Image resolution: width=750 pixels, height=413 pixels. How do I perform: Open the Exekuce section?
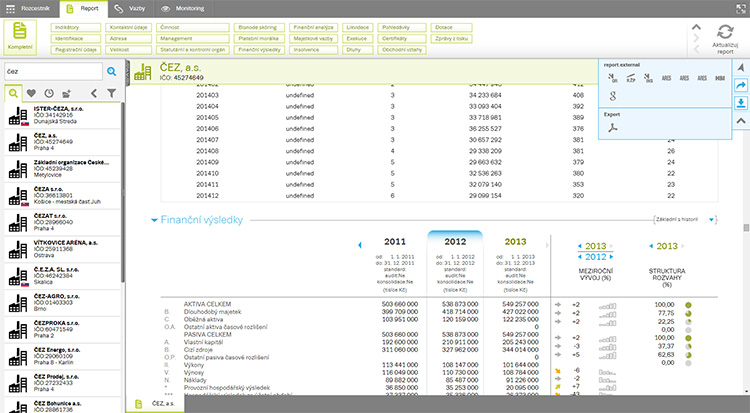[x=358, y=38]
